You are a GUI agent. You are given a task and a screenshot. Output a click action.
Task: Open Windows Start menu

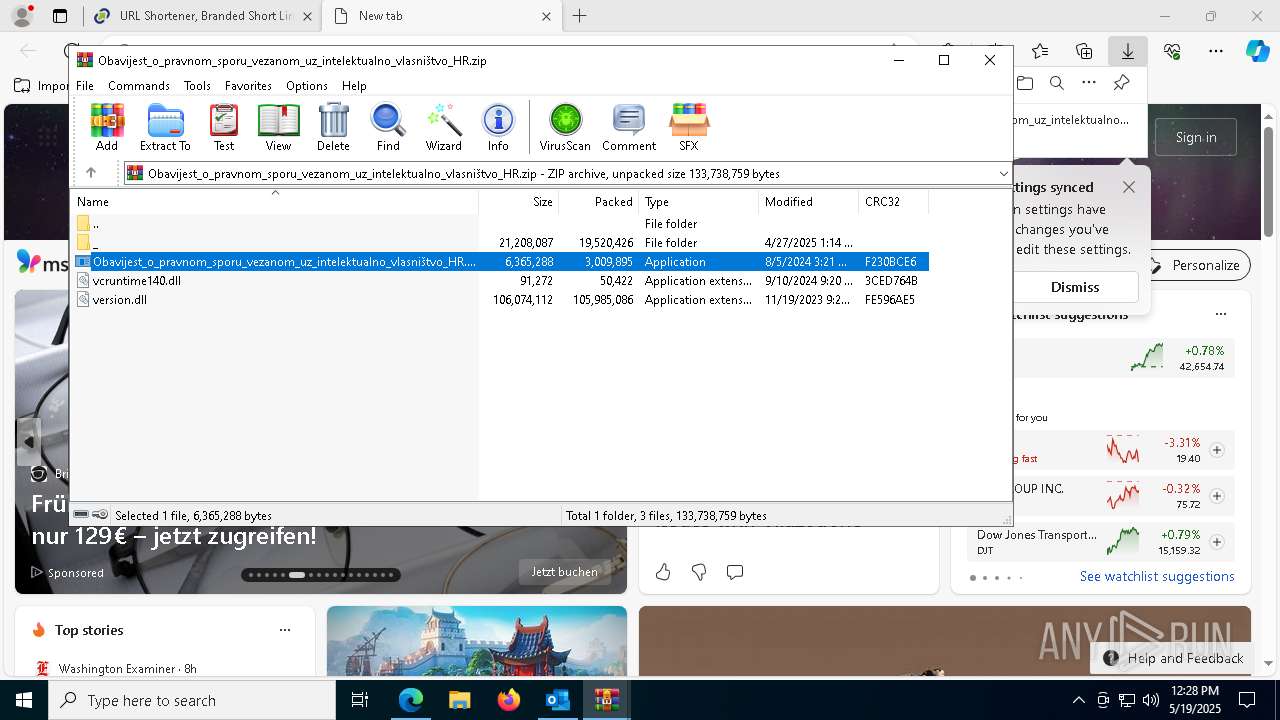click(x=24, y=700)
